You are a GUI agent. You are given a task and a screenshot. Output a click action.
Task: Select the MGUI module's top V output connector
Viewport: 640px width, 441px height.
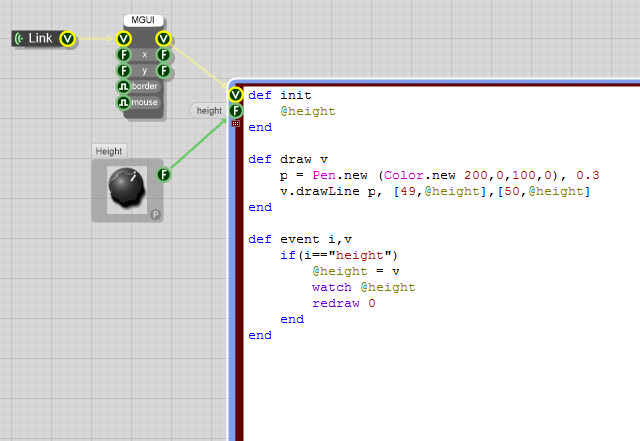(164, 39)
